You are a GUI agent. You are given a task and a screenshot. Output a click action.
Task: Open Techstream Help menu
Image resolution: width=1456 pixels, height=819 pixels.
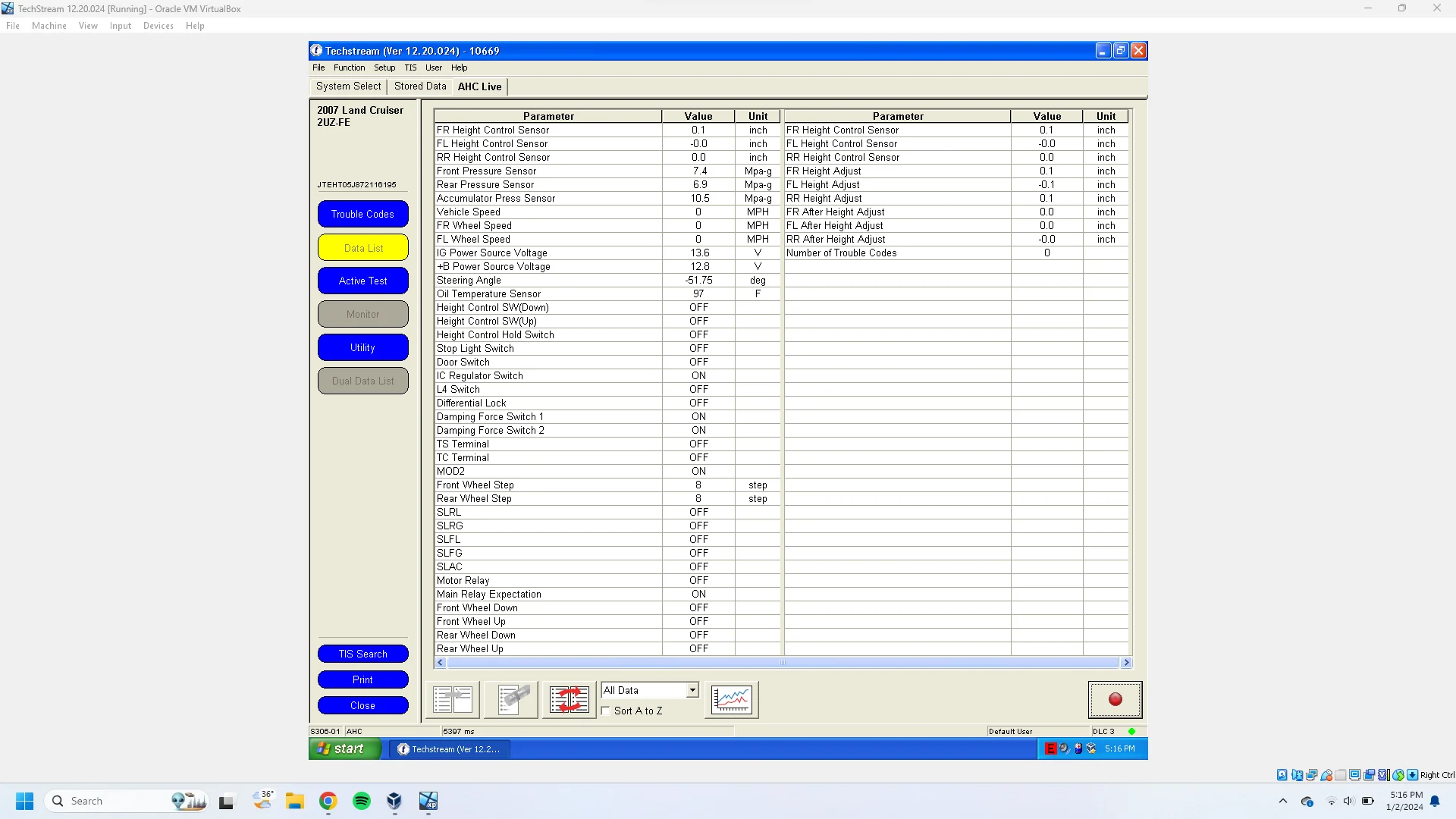tap(460, 67)
